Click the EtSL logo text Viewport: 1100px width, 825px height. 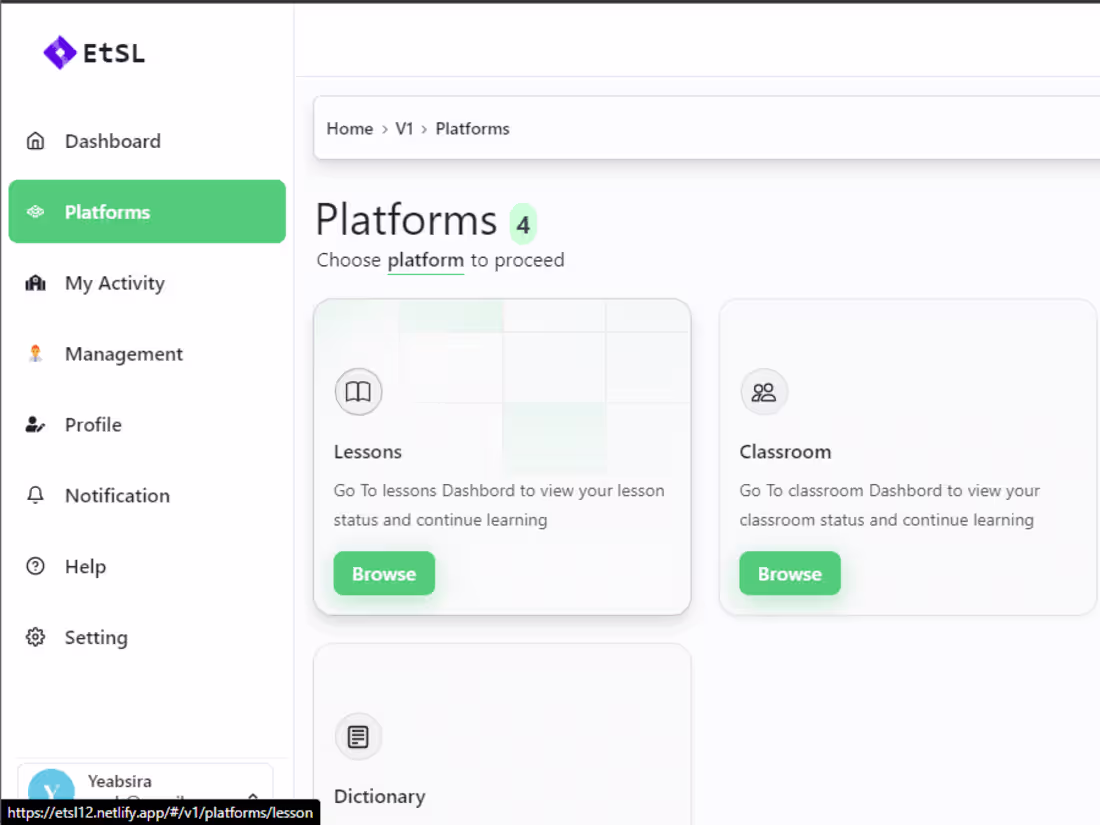[x=114, y=53]
